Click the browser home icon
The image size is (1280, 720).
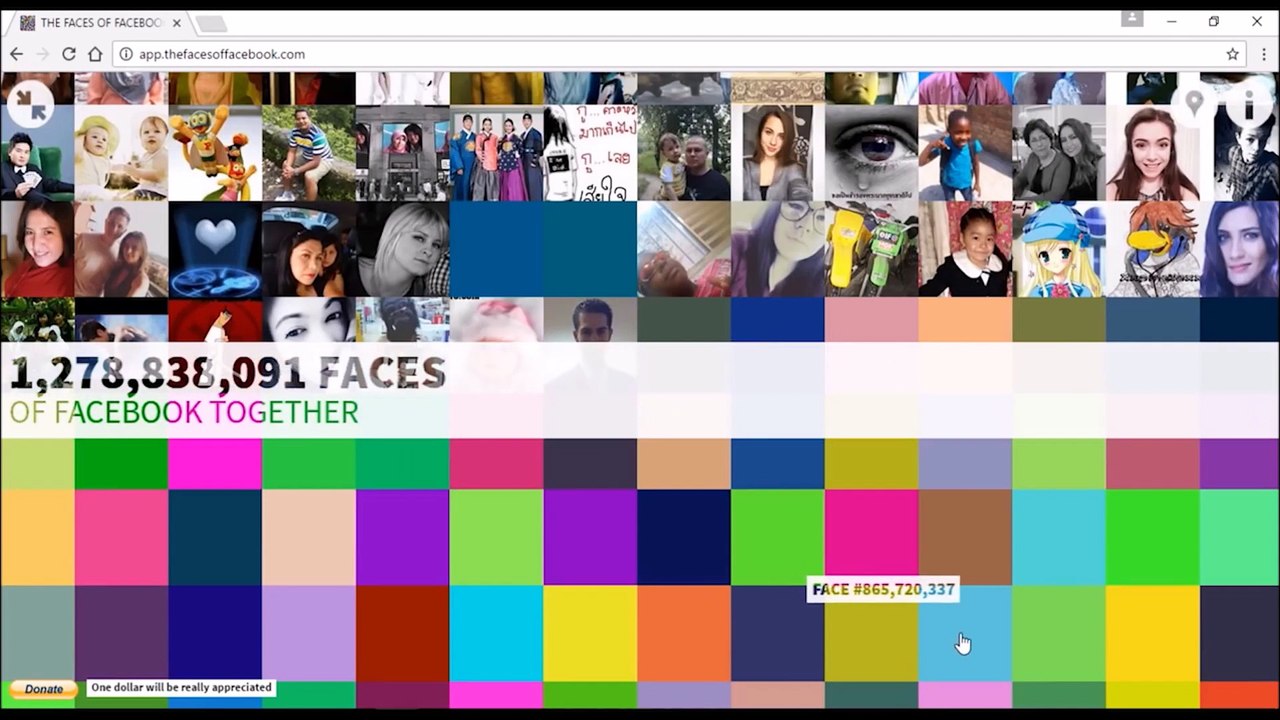click(x=95, y=54)
